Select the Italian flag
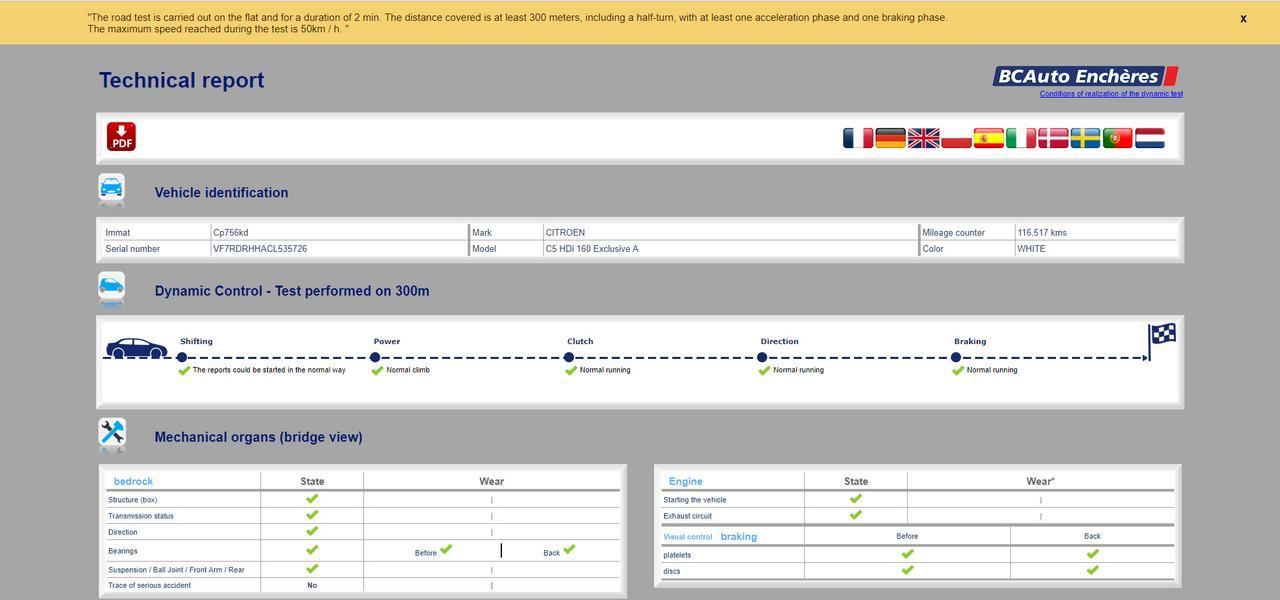This screenshot has height=600, width=1280. click(x=1020, y=138)
